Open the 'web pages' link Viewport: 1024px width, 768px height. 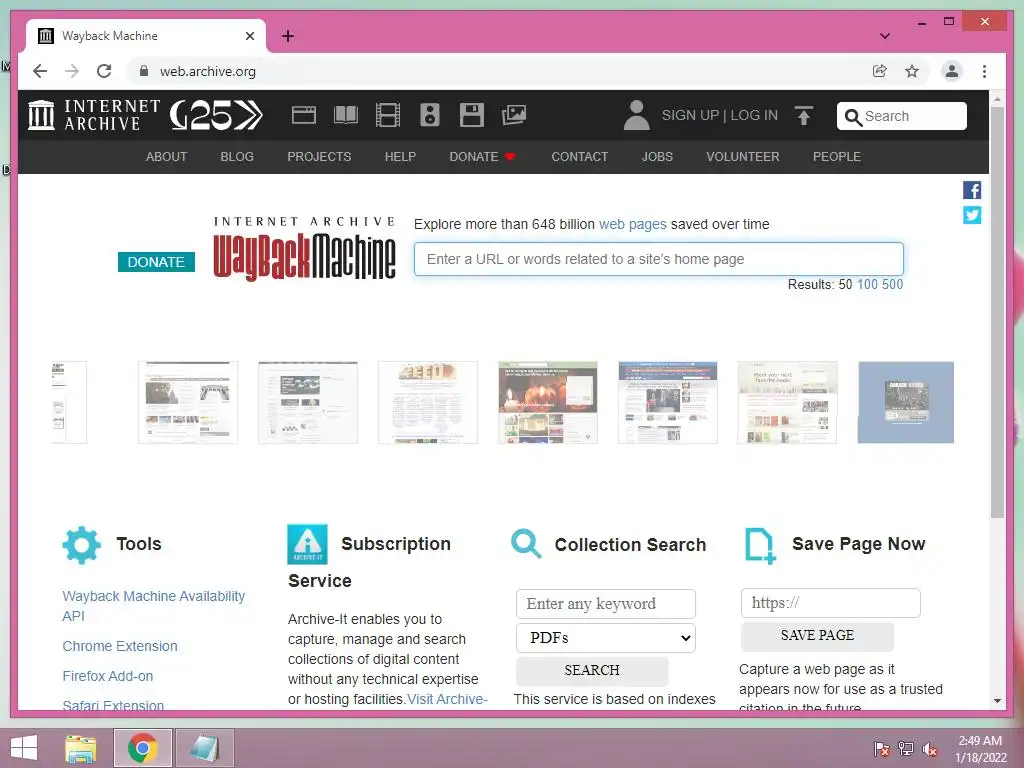click(632, 224)
